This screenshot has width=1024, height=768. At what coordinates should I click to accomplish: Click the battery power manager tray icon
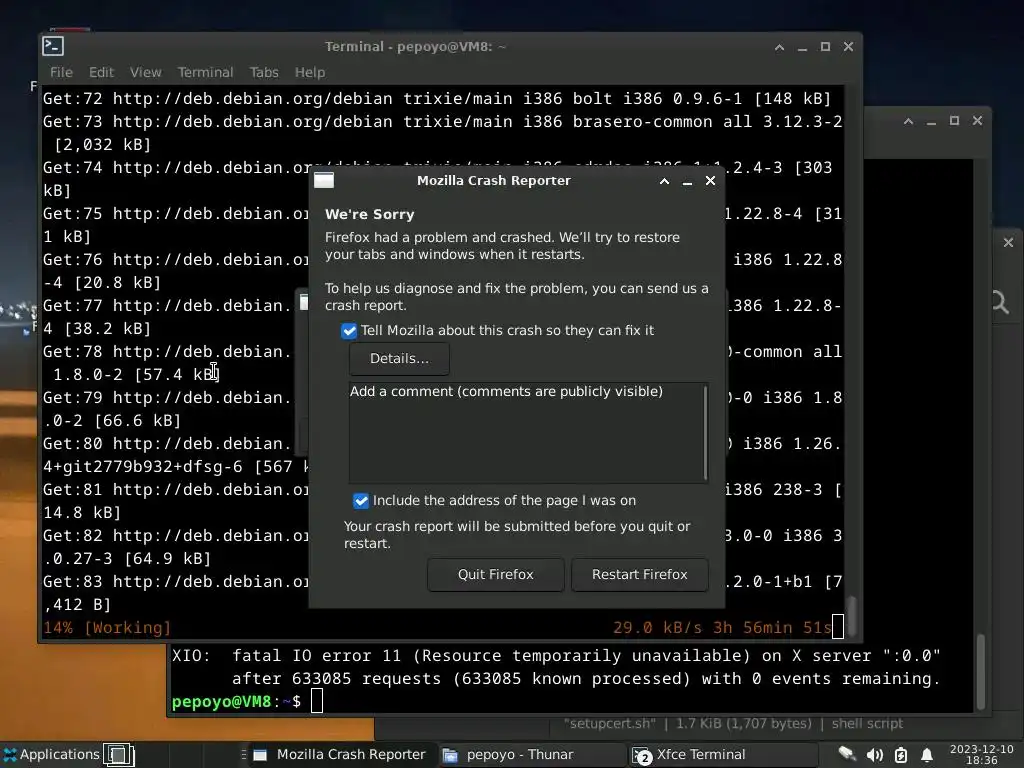click(x=901, y=756)
